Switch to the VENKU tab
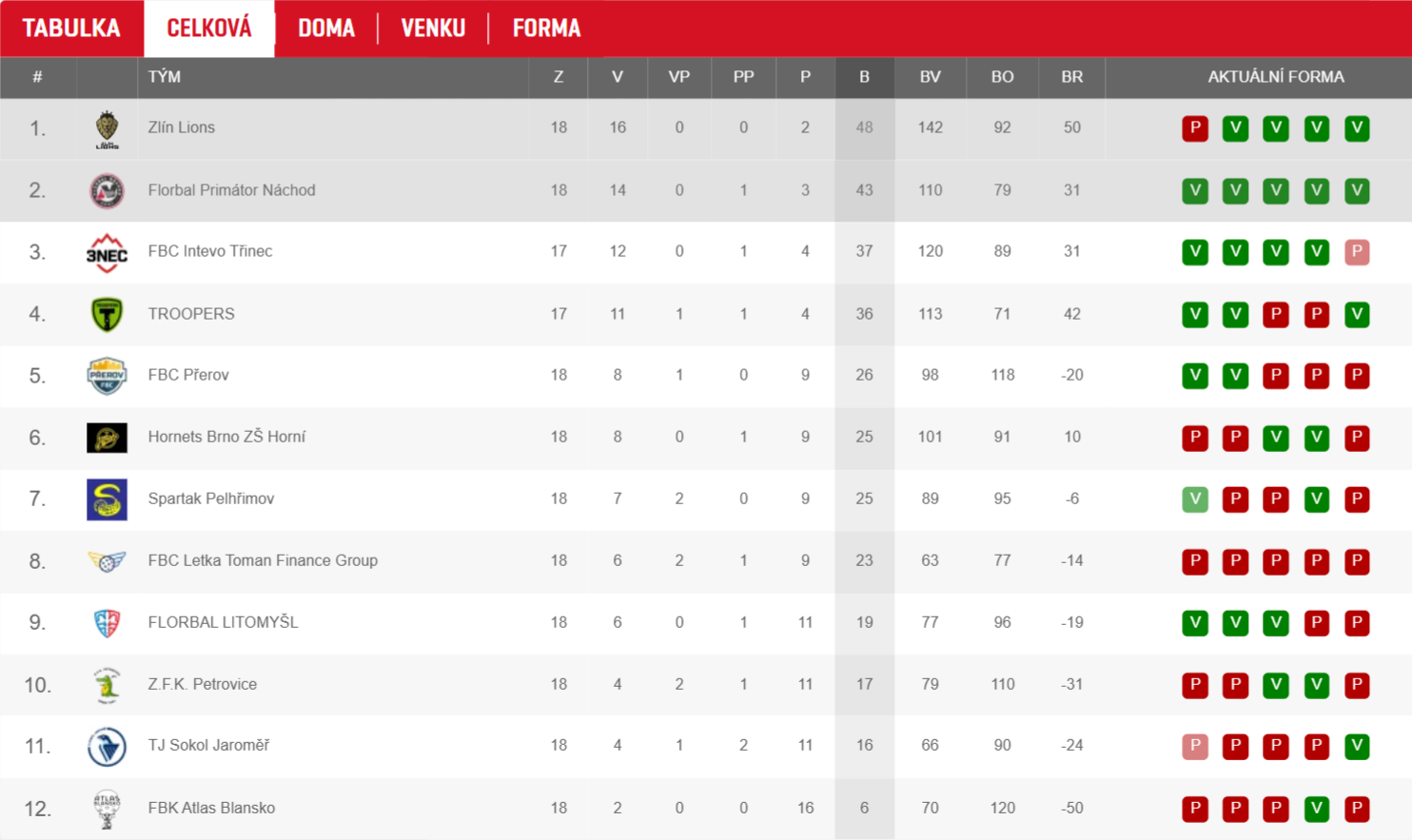 click(x=433, y=29)
